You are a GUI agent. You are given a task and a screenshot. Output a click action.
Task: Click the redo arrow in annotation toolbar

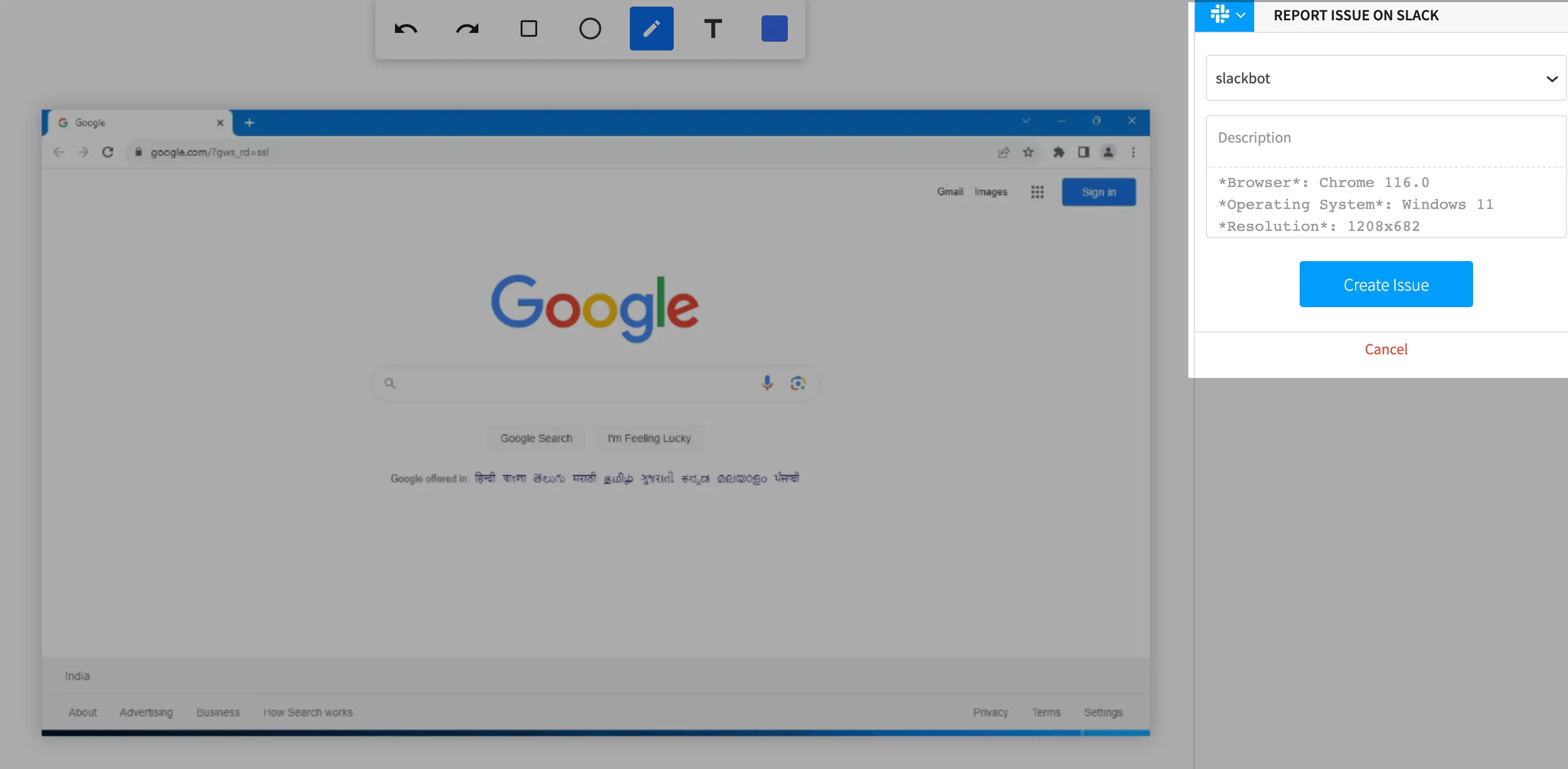(467, 29)
